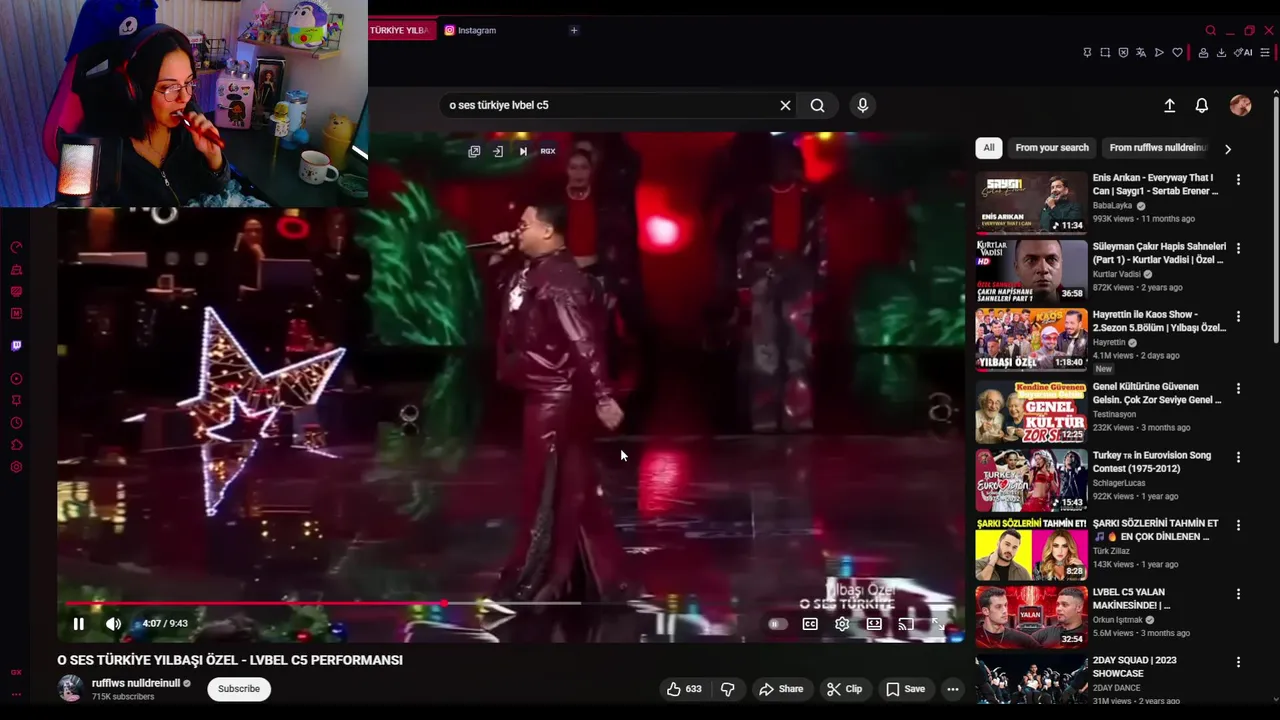Open history clock in browser sidebar

pos(16,423)
